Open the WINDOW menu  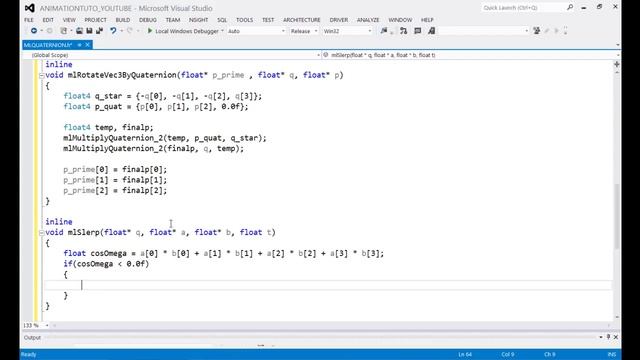400,20
